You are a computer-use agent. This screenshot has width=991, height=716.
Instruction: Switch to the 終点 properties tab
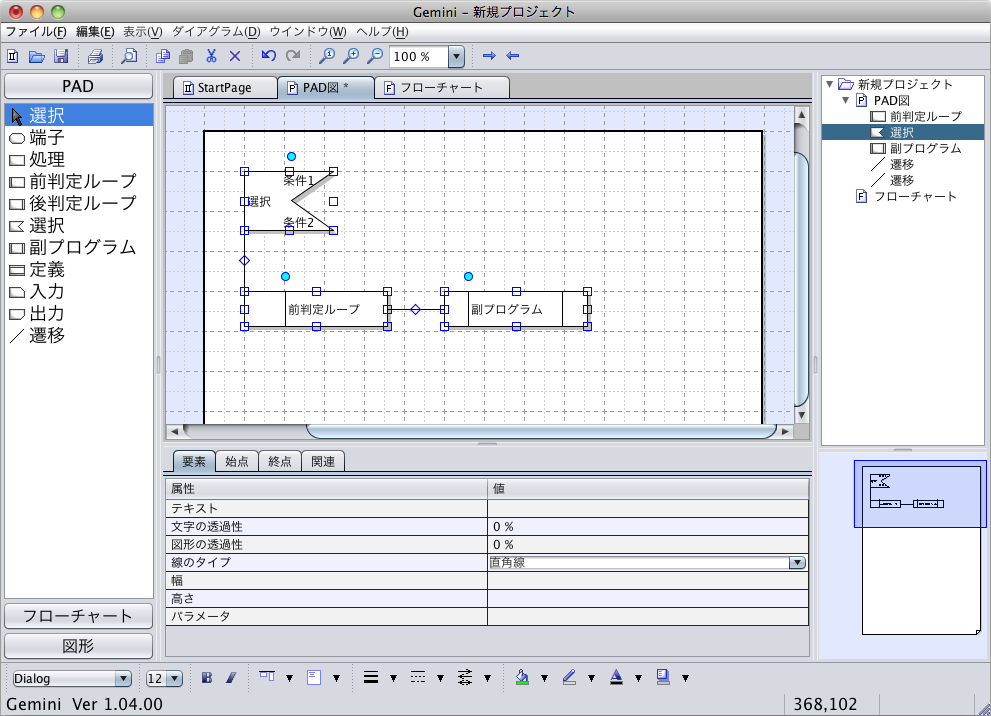point(279,461)
